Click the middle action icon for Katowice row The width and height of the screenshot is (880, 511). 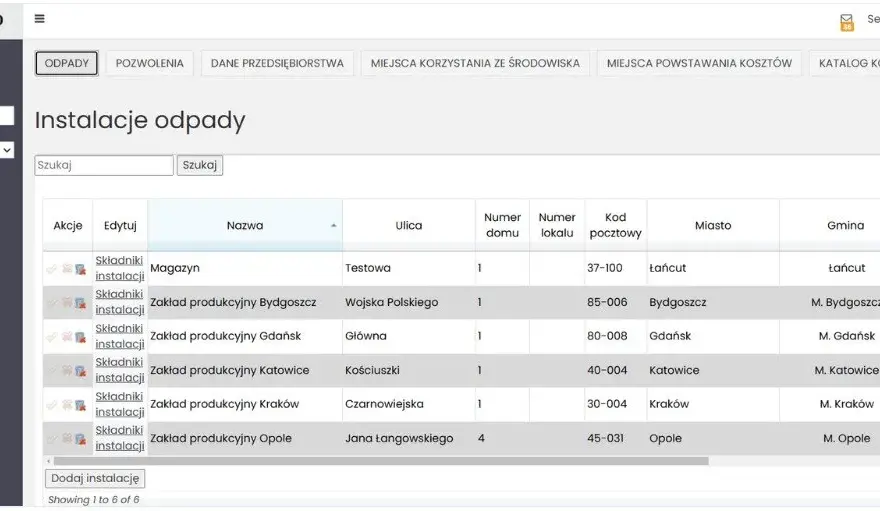click(x=67, y=370)
